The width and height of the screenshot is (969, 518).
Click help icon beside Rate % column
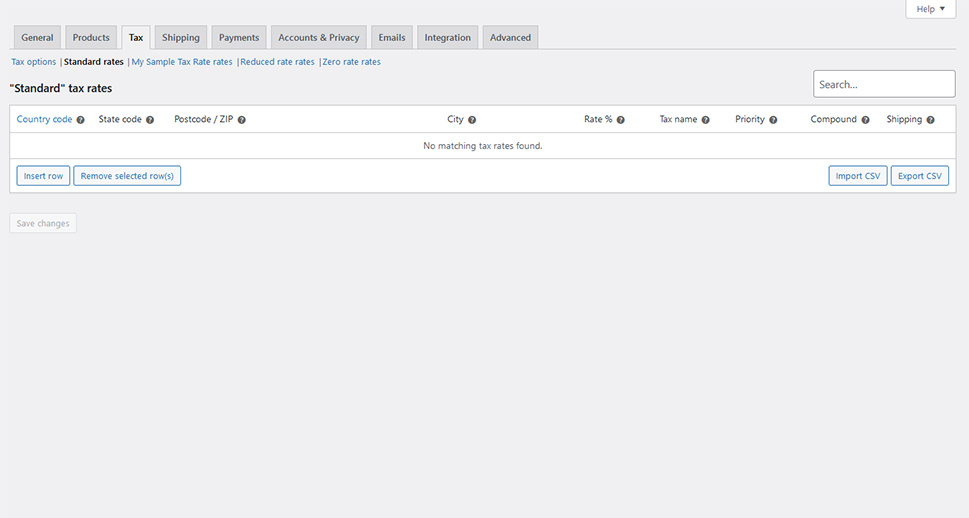[621, 120]
